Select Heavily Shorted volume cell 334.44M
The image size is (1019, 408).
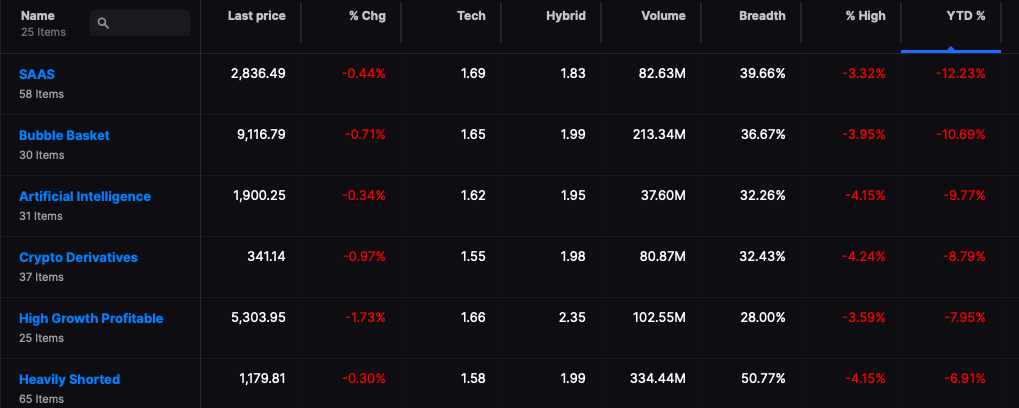(658, 379)
